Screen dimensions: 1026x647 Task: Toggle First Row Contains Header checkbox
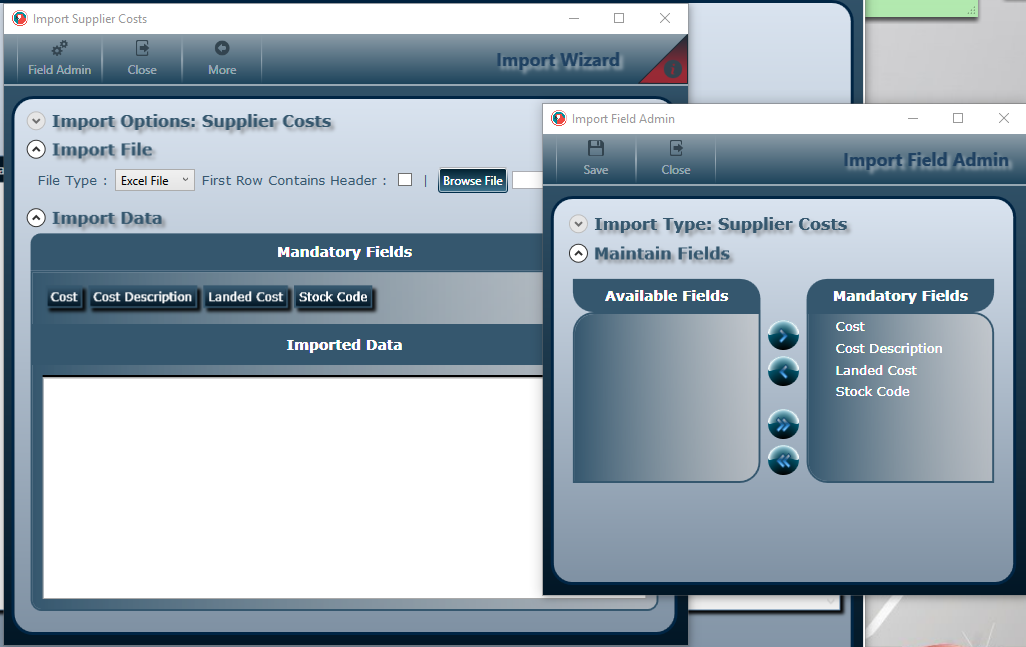click(405, 180)
